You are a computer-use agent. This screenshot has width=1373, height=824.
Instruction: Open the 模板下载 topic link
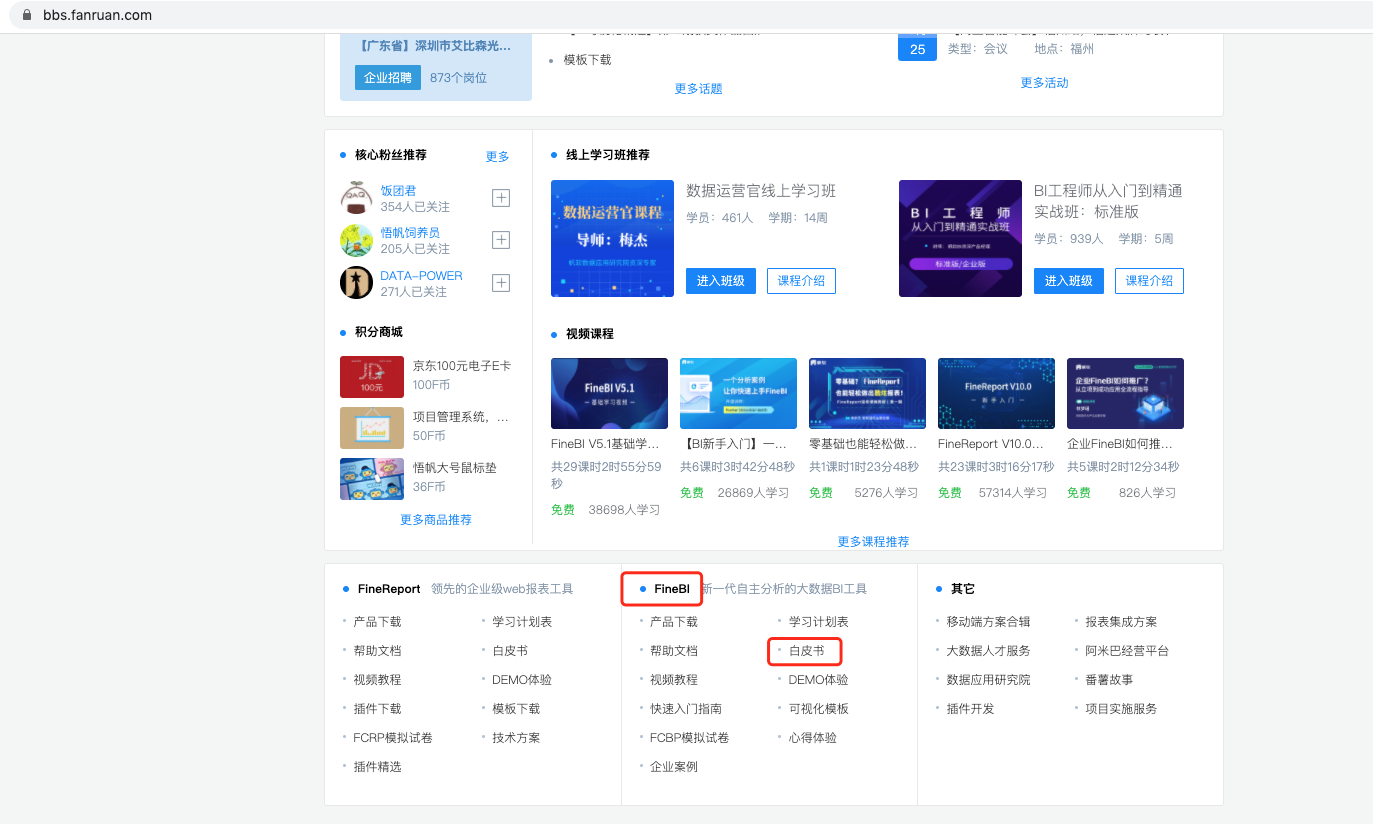tap(587, 60)
